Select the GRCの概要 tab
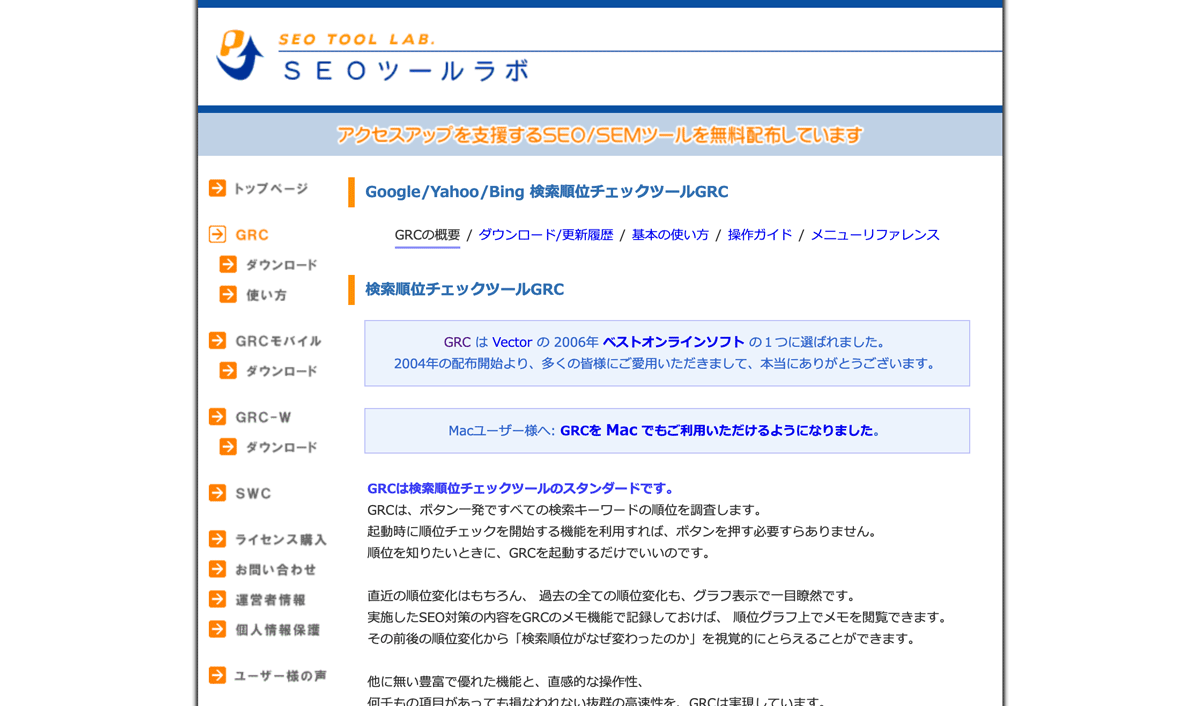 click(427, 235)
